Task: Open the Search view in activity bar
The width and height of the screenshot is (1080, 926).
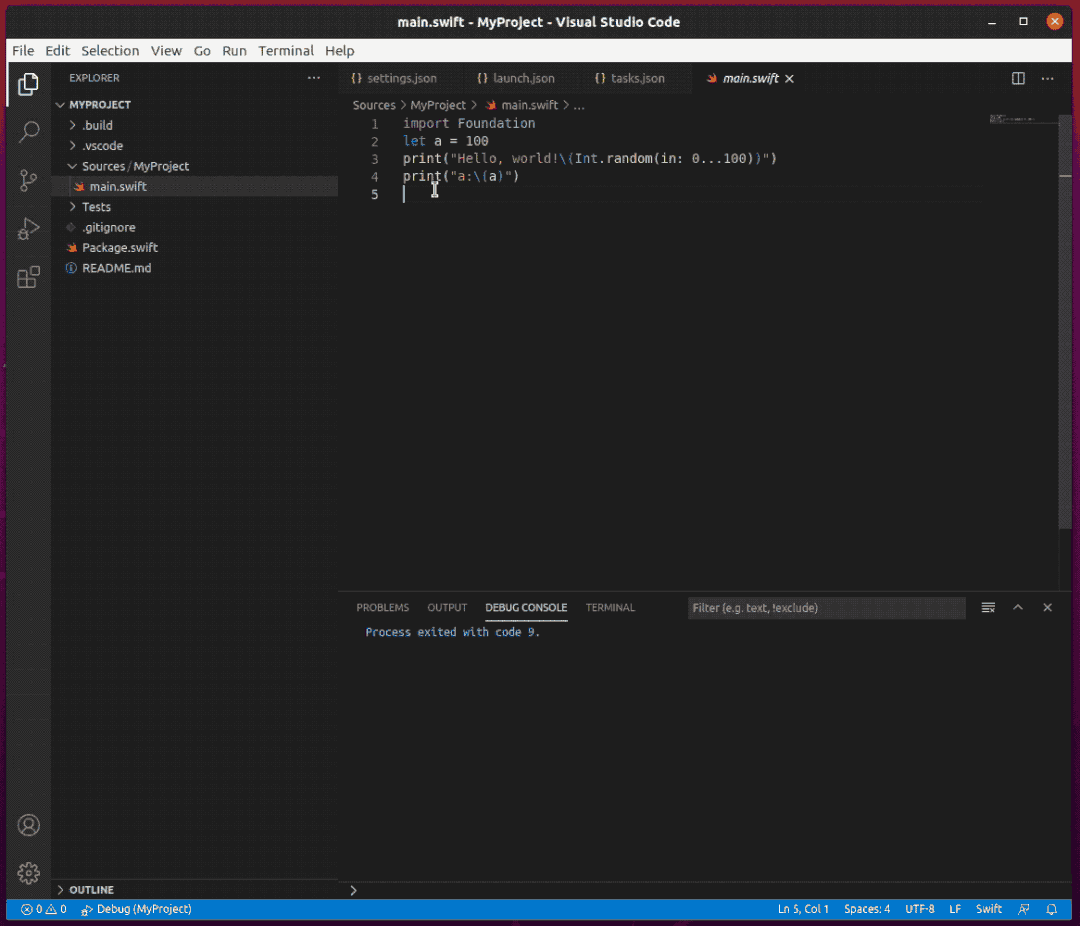Action: [x=28, y=132]
